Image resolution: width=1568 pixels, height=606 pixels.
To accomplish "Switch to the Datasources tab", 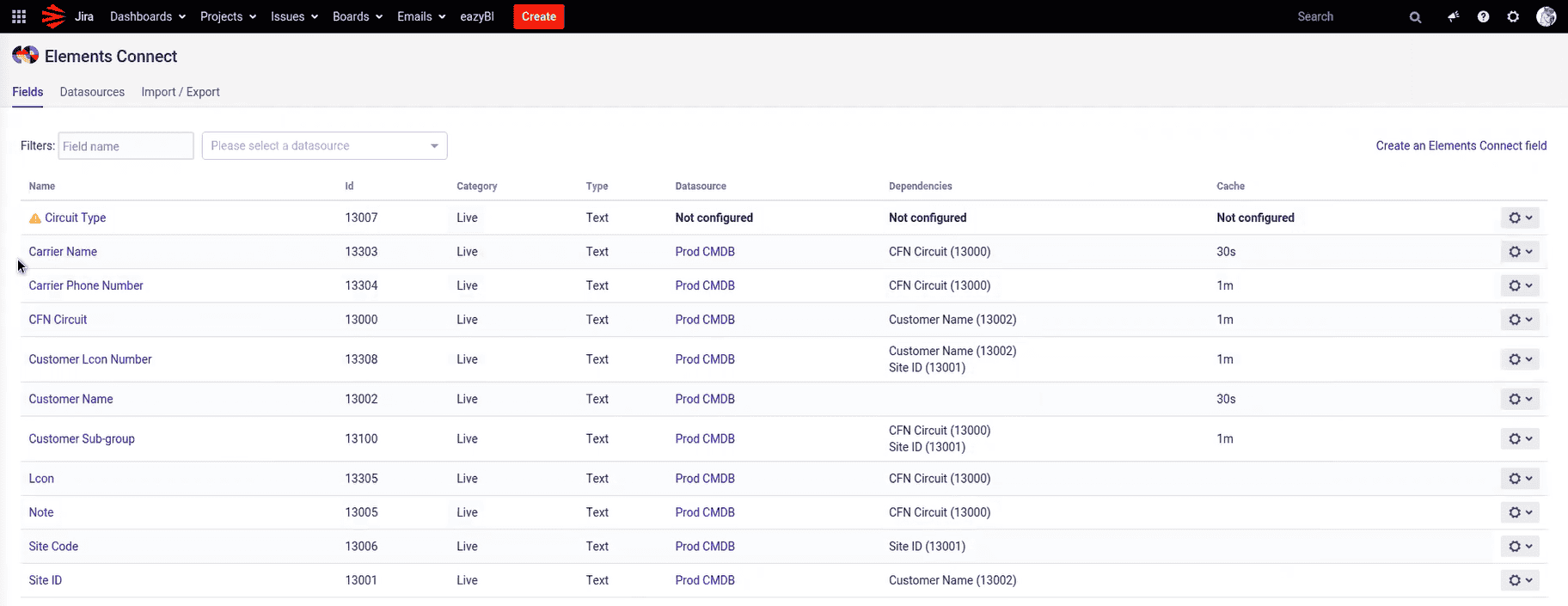I will 92,92.
